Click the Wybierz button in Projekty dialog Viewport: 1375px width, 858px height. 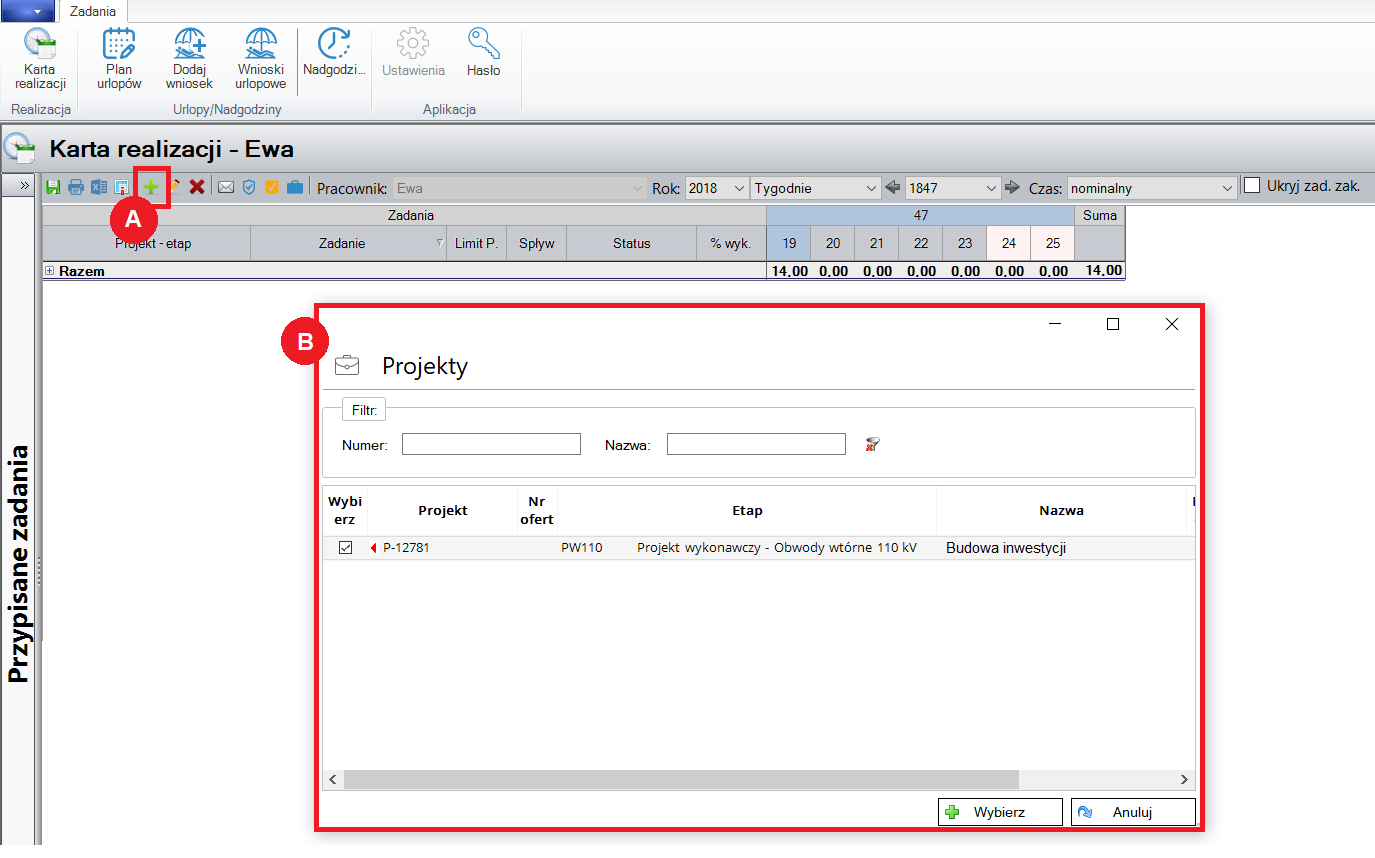1000,812
